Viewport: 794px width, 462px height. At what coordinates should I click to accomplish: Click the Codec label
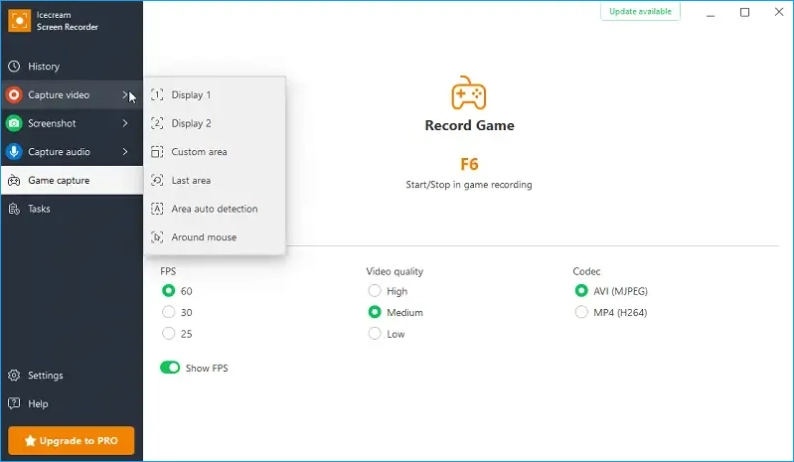click(586, 272)
